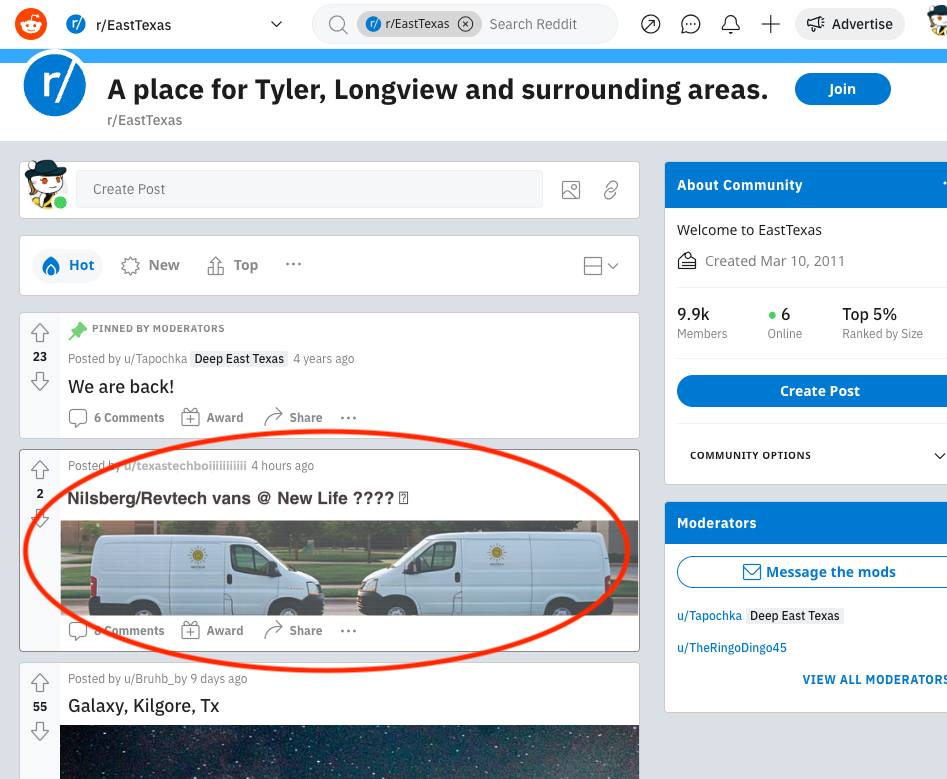This screenshot has height=779, width=947.
Task: Click the link post icon
Action: [611, 189]
